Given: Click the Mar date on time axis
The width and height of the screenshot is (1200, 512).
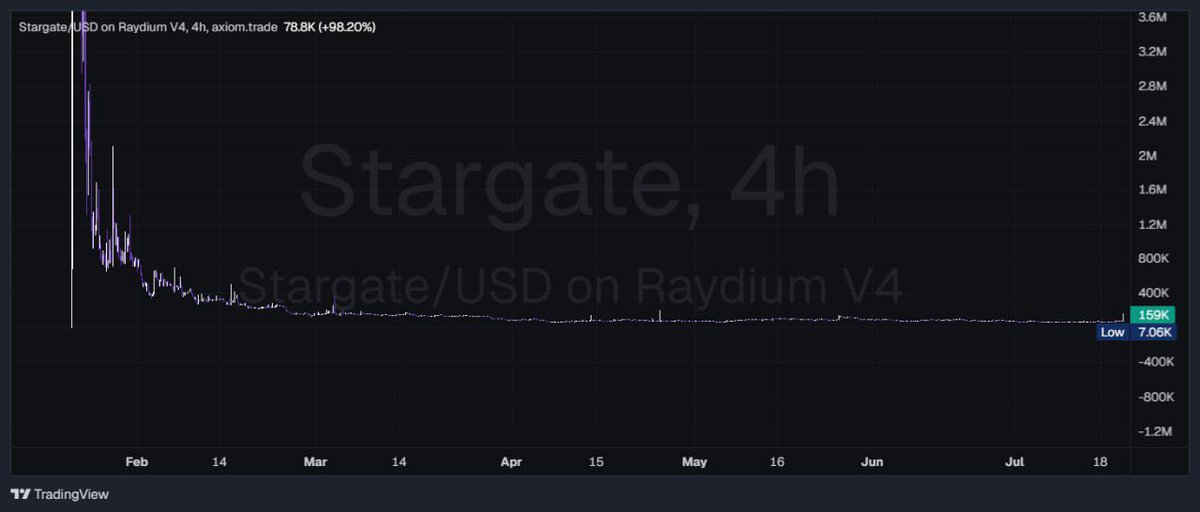Looking at the screenshot, I should pyautogui.click(x=316, y=462).
